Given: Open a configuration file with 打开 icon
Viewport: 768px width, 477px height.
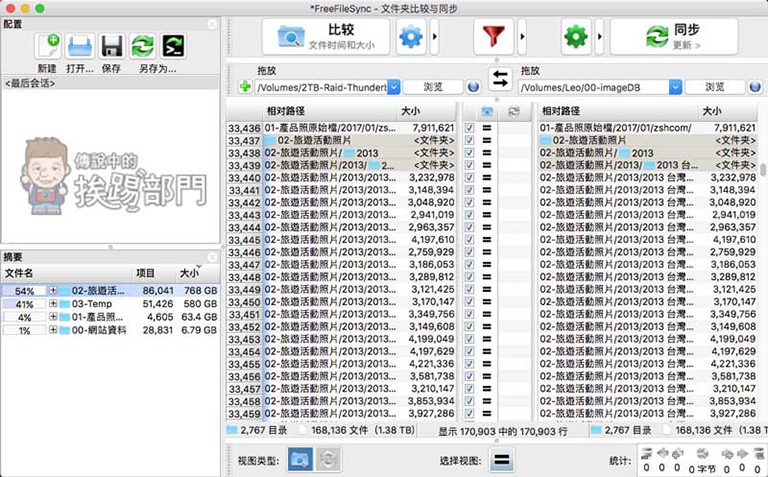Looking at the screenshot, I should [x=79, y=47].
